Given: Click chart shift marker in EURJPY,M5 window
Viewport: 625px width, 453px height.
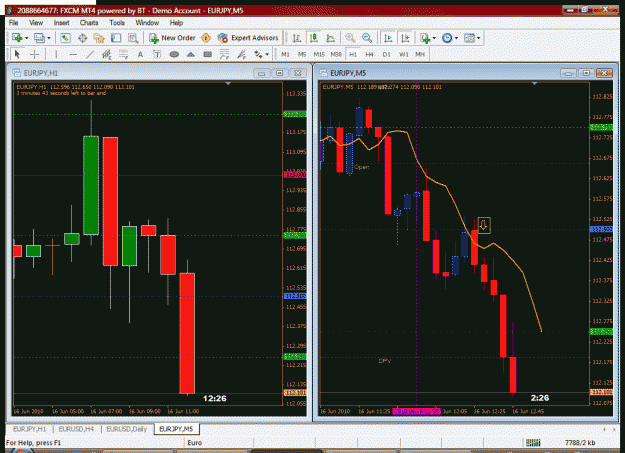Looking at the screenshot, I should (535, 84).
